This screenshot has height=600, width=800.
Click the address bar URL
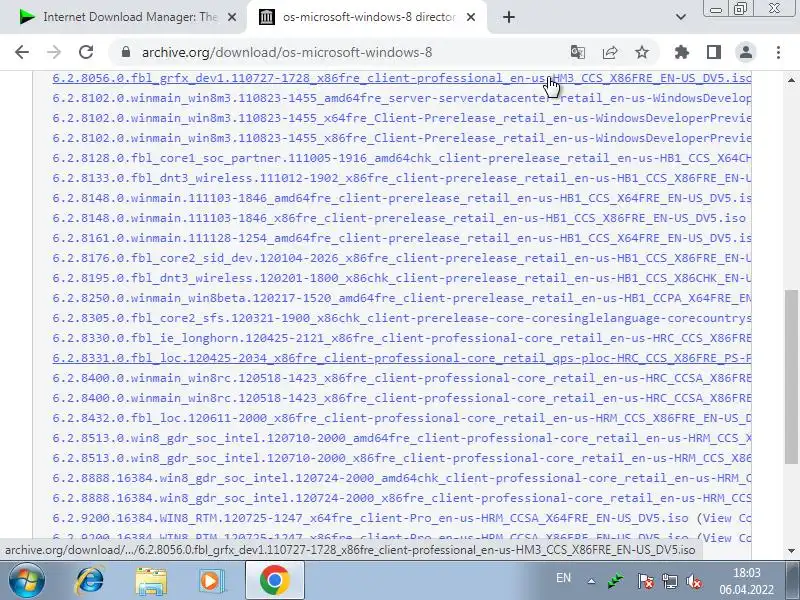click(x=287, y=52)
